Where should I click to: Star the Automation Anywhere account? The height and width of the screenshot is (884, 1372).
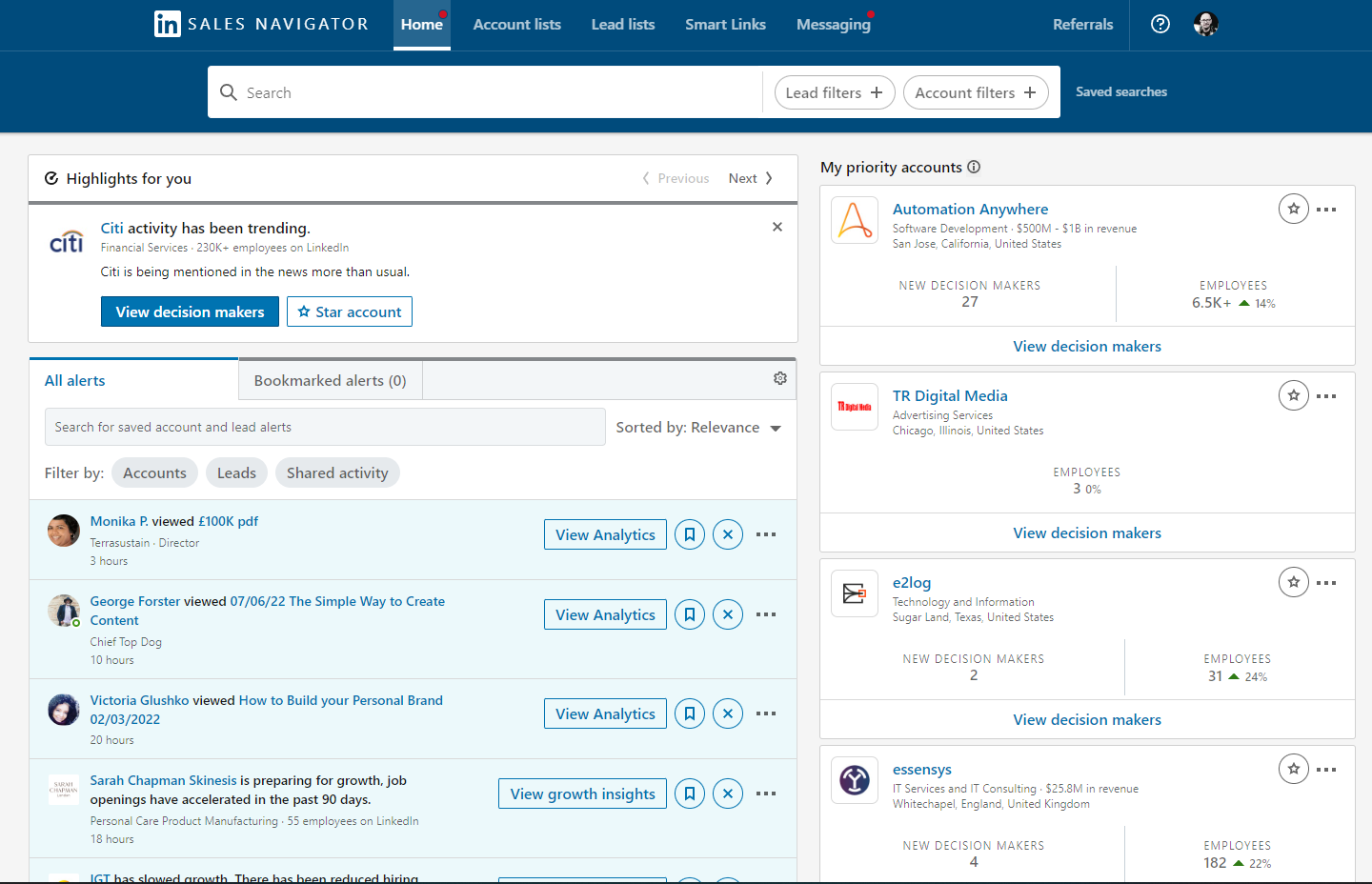point(1294,209)
